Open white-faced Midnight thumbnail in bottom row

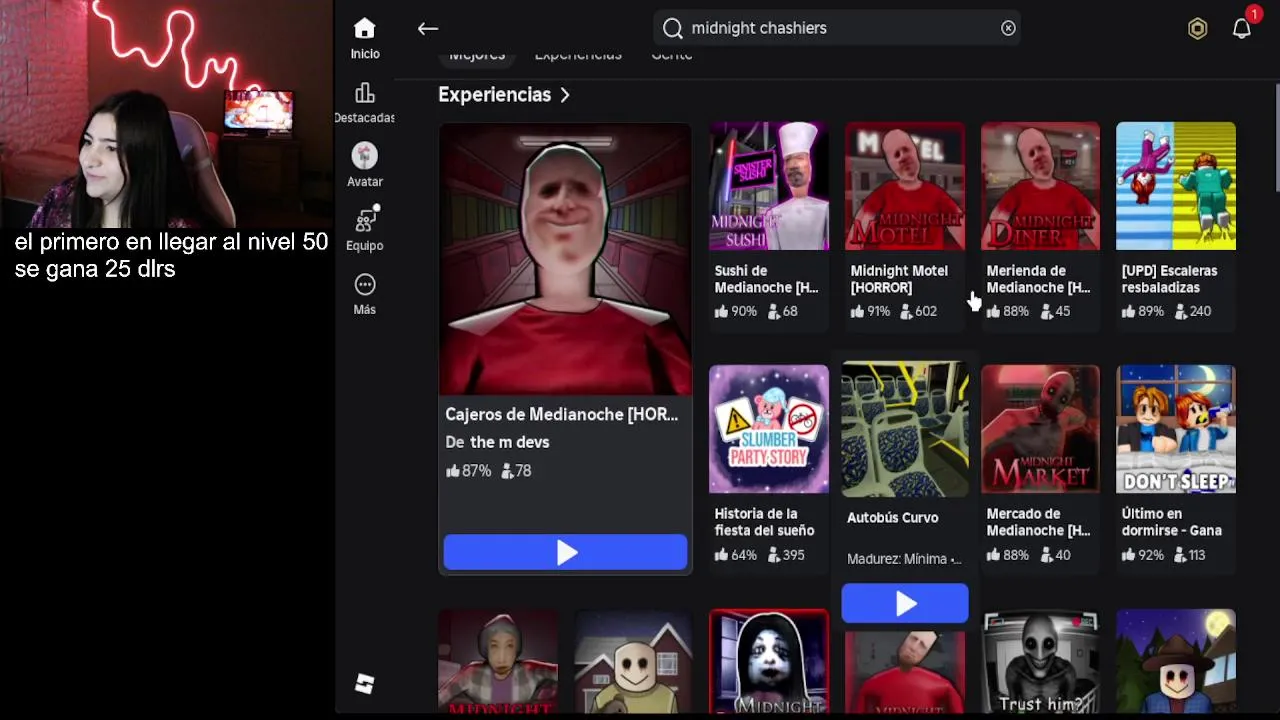(769, 662)
